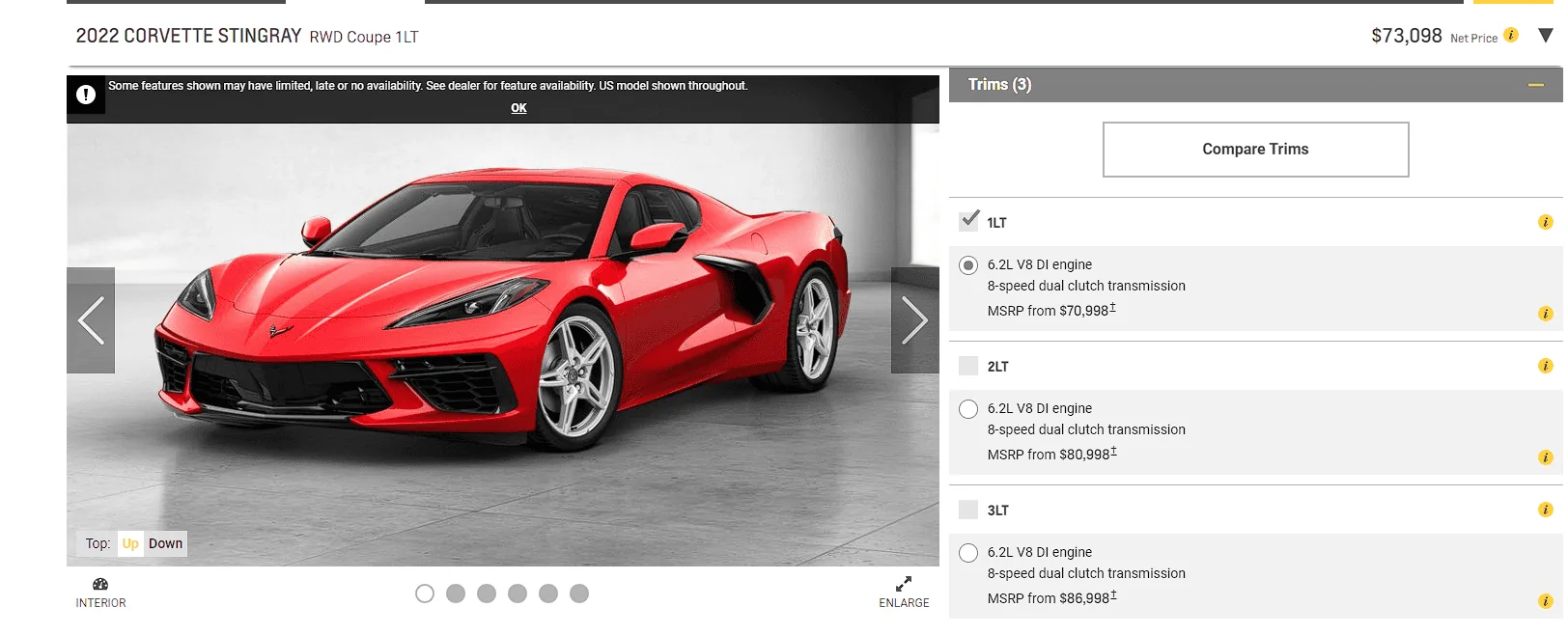The width and height of the screenshot is (1568, 635).
Task: Open info icon beside 3LT trim
Action: tap(1545, 510)
